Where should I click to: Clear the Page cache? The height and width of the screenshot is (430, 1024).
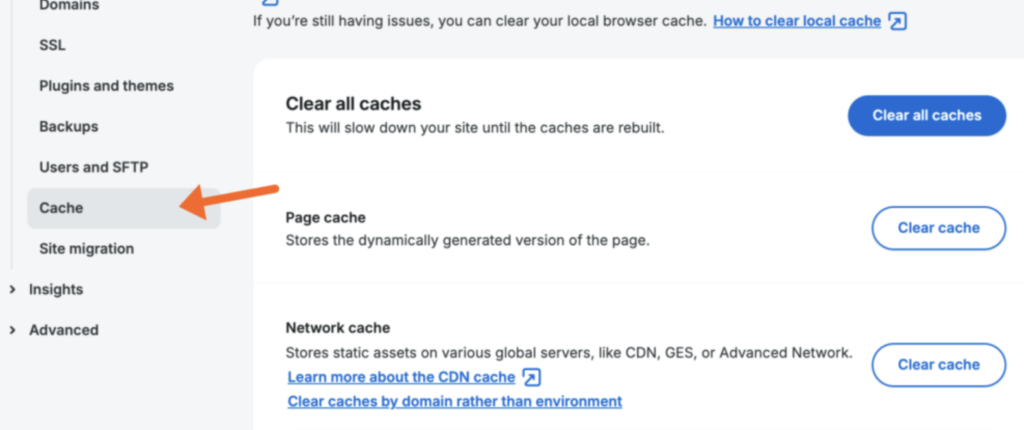click(938, 228)
